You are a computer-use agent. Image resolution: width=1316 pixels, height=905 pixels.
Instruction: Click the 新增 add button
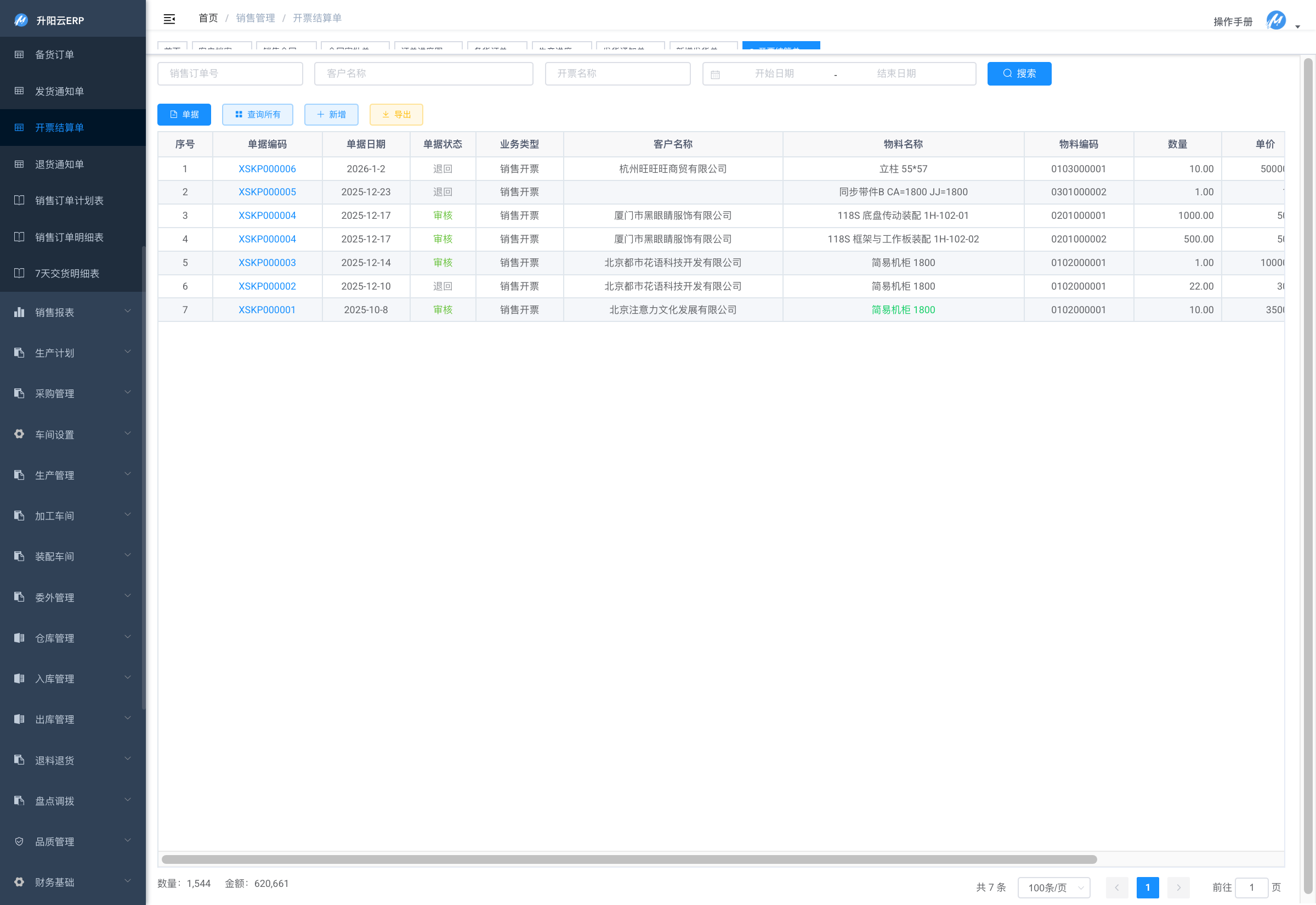331,115
